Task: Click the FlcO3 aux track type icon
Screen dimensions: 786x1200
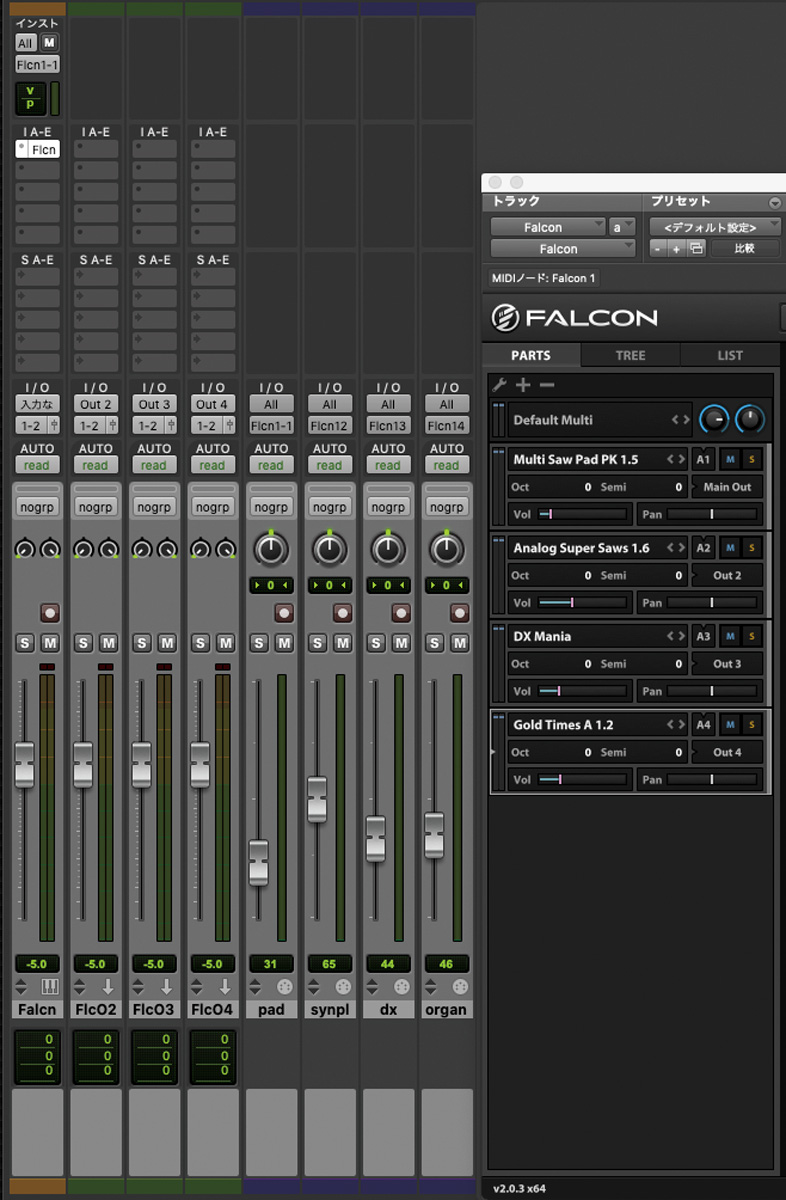Action: tap(167, 987)
